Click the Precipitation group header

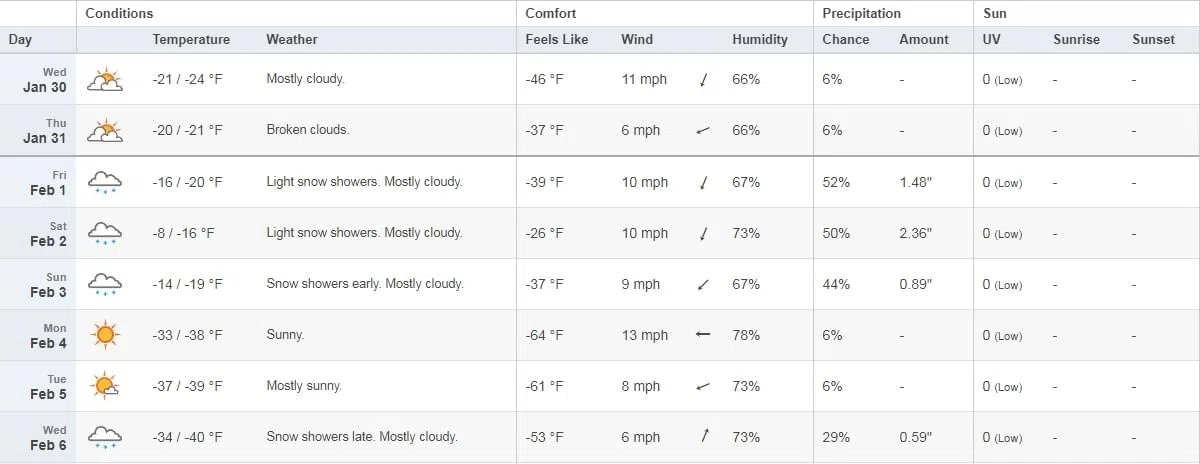862,14
